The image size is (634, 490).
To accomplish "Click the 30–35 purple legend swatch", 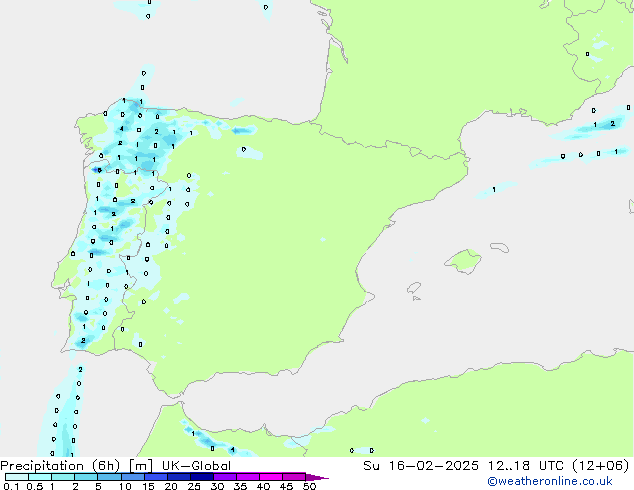I will coord(225,477).
